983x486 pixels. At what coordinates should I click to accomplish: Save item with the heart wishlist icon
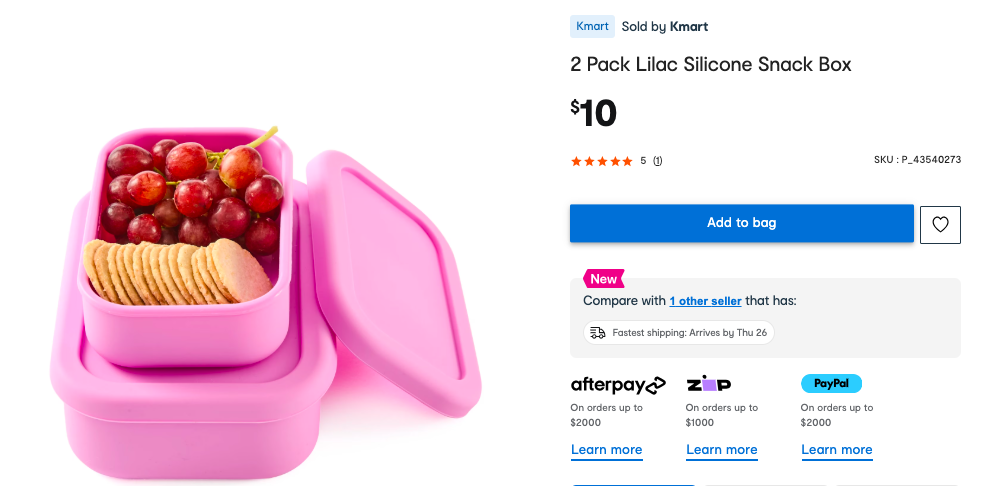point(940,224)
